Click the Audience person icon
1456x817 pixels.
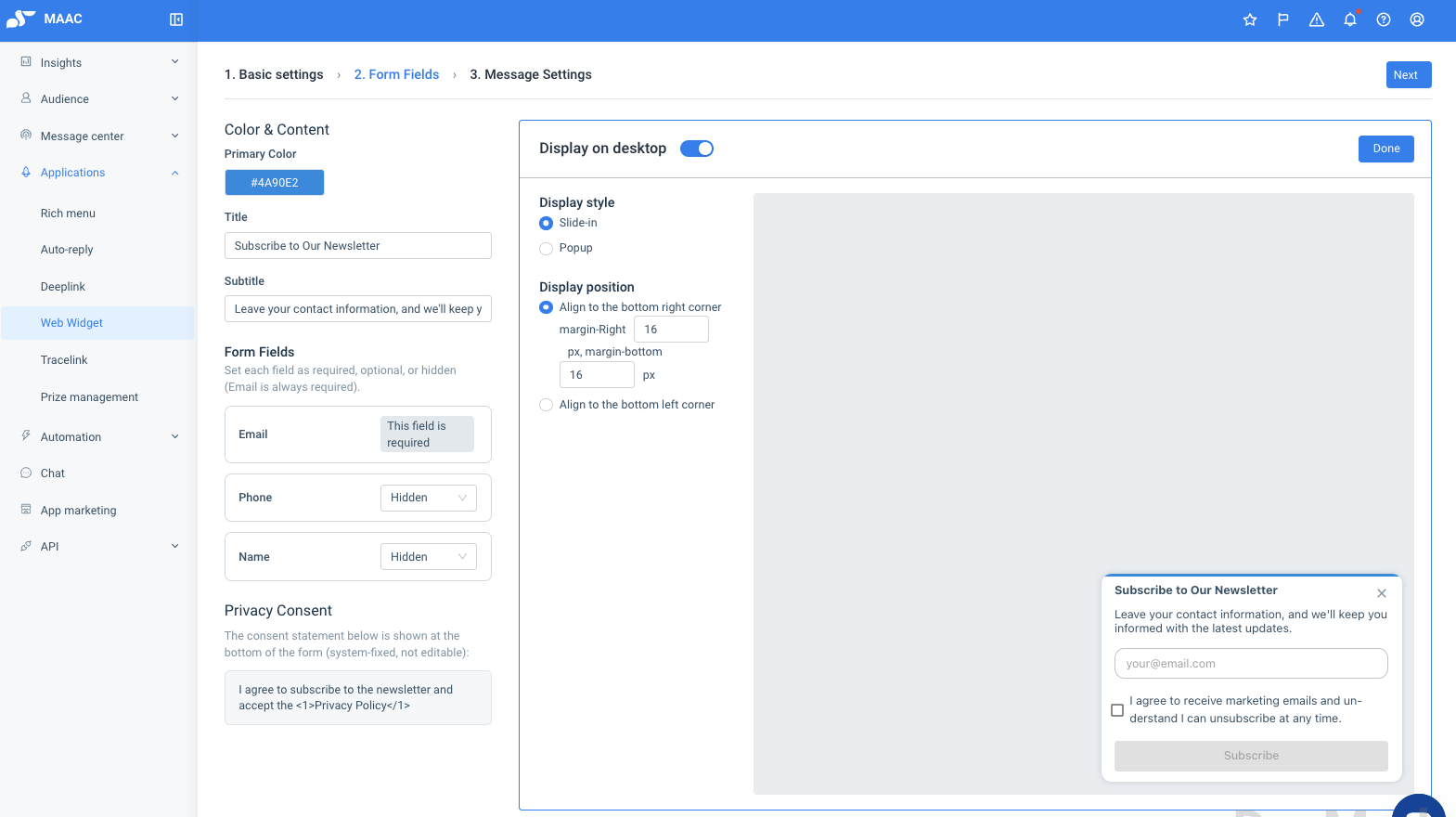pos(26,98)
